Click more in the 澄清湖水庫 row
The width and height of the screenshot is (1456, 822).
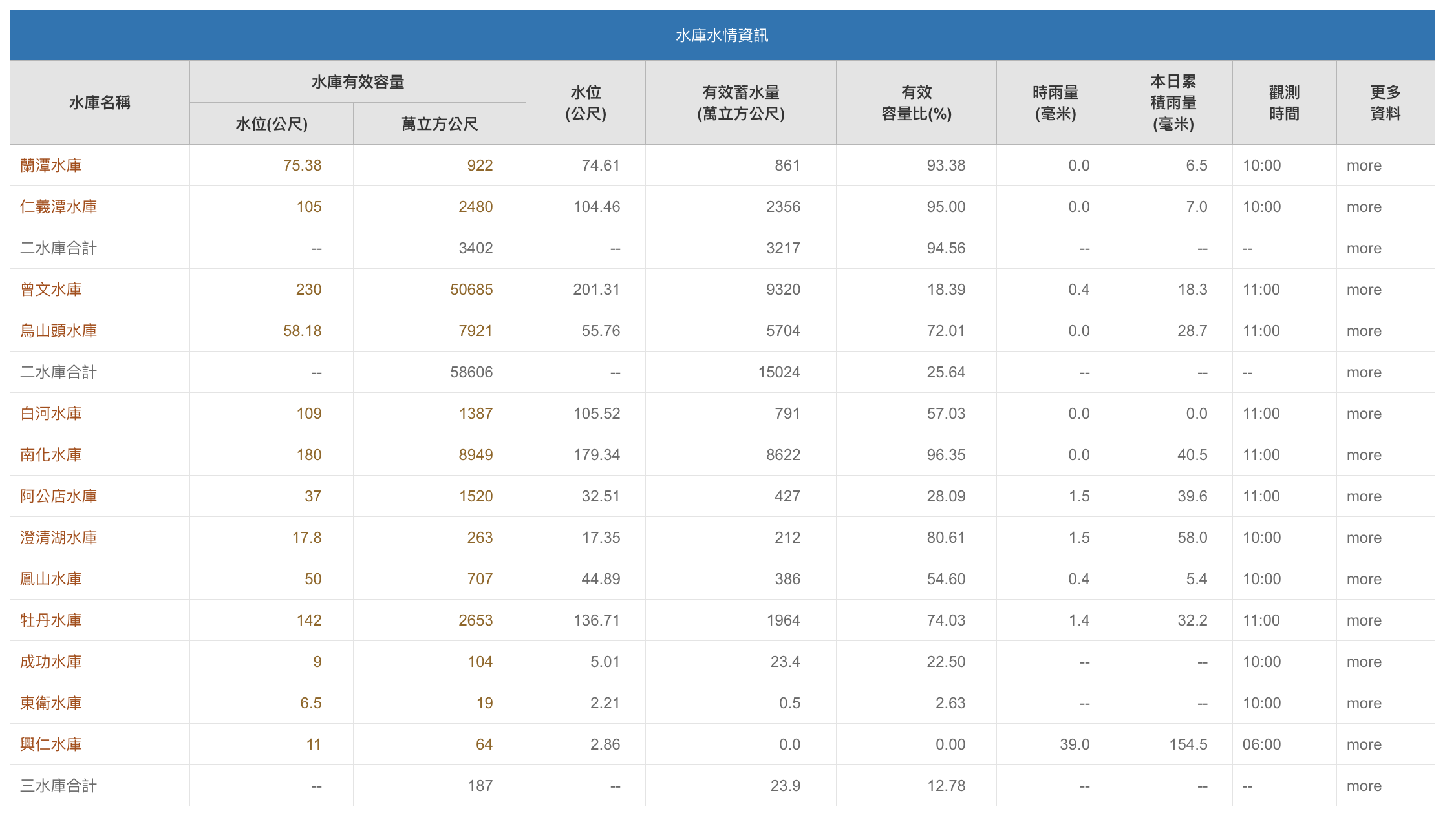[x=1364, y=538]
